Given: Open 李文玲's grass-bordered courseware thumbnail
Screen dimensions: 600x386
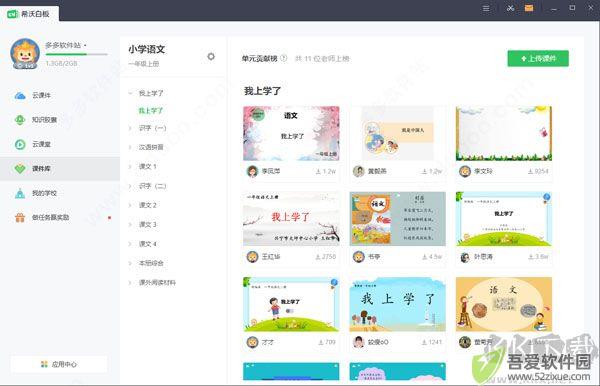Looking at the screenshot, I should (x=504, y=133).
